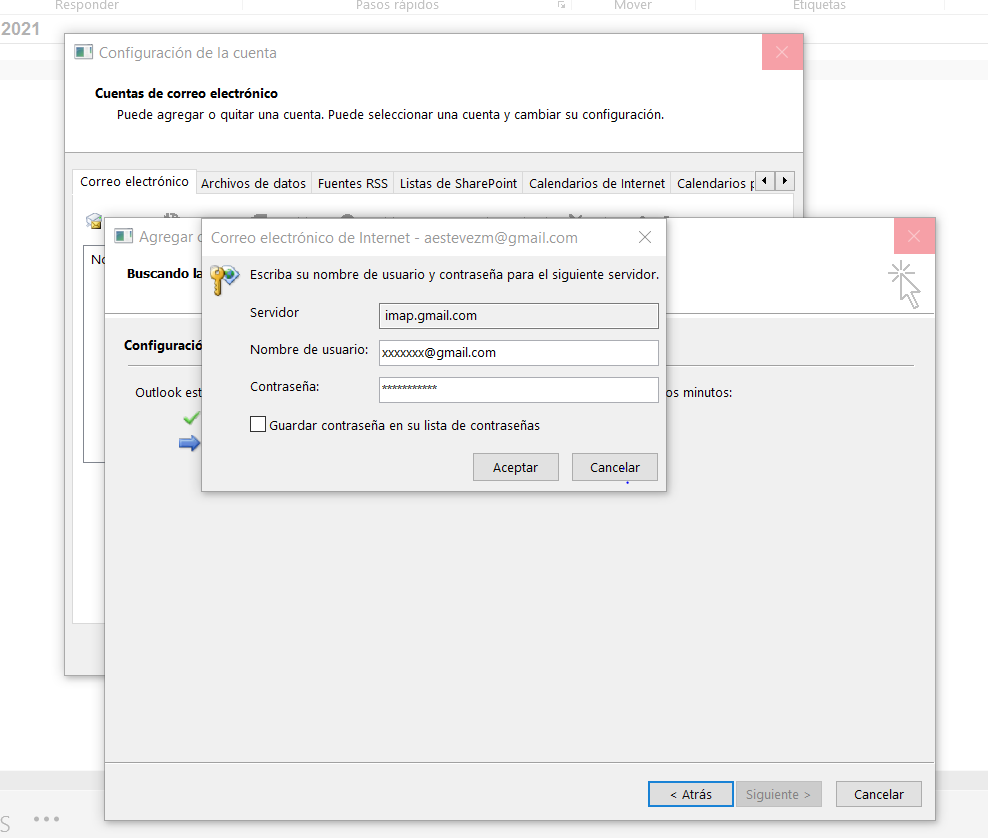The height and width of the screenshot is (838, 988).
Task: Click the new account envelope icon
Action: [95, 221]
